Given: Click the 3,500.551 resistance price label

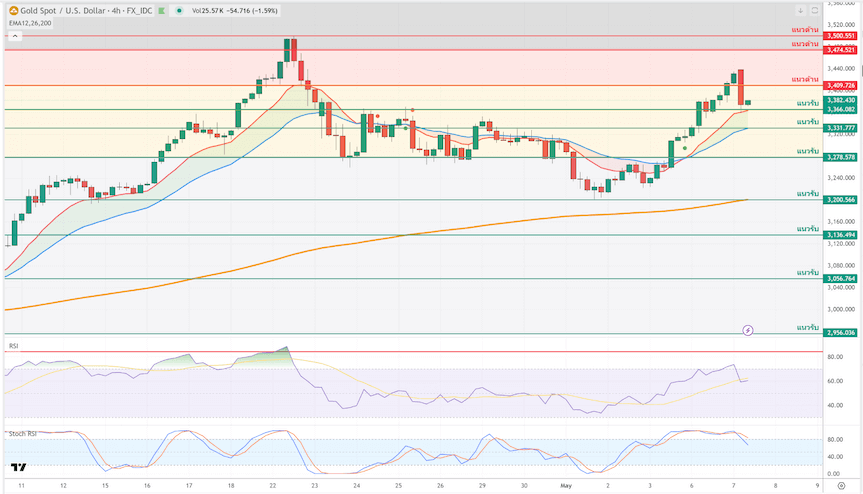Looking at the screenshot, I should point(840,36).
